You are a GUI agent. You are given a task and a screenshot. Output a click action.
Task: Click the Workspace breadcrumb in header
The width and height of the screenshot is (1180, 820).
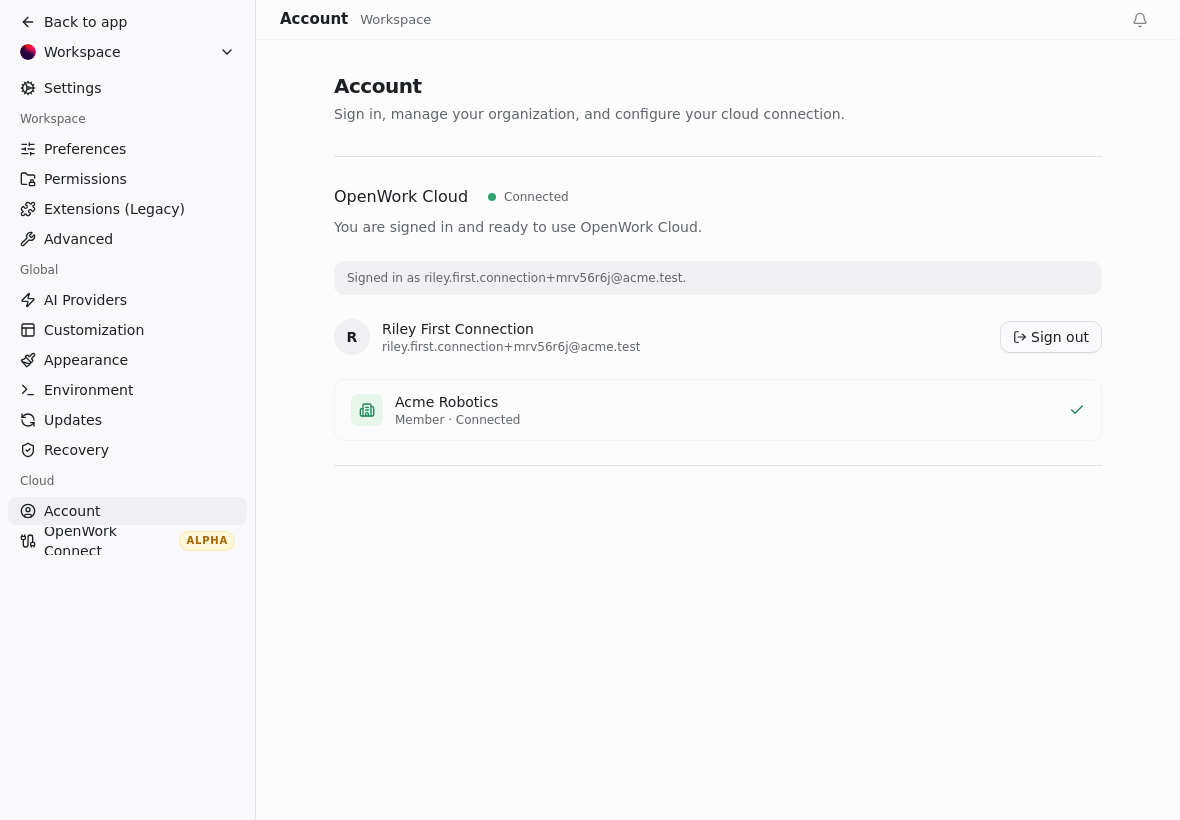click(396, 20)
